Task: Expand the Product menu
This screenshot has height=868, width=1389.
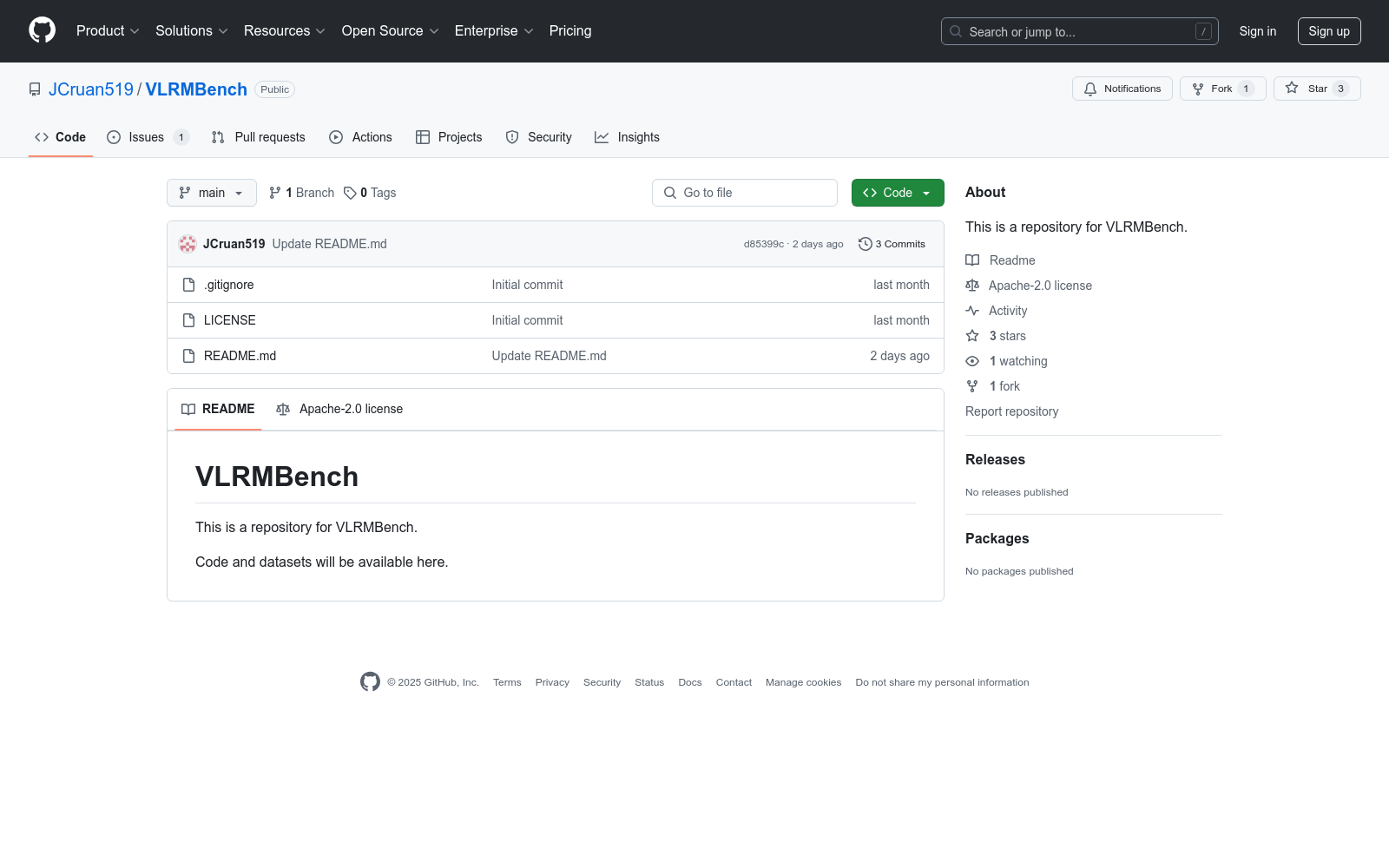Action: pyautogui.click(x=108, y=30)
